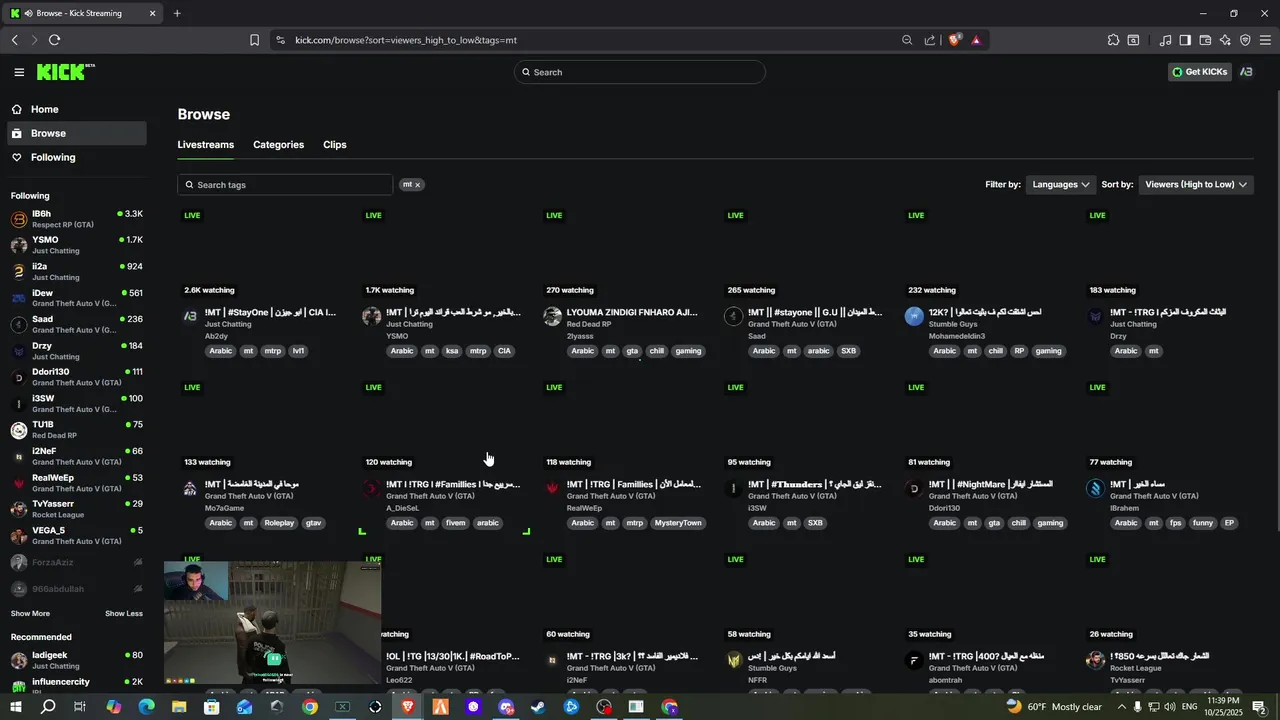Open Brave Wallet icon
Image resolution: width=1280 pixels, height=720 pixels.
point(1205,40)
